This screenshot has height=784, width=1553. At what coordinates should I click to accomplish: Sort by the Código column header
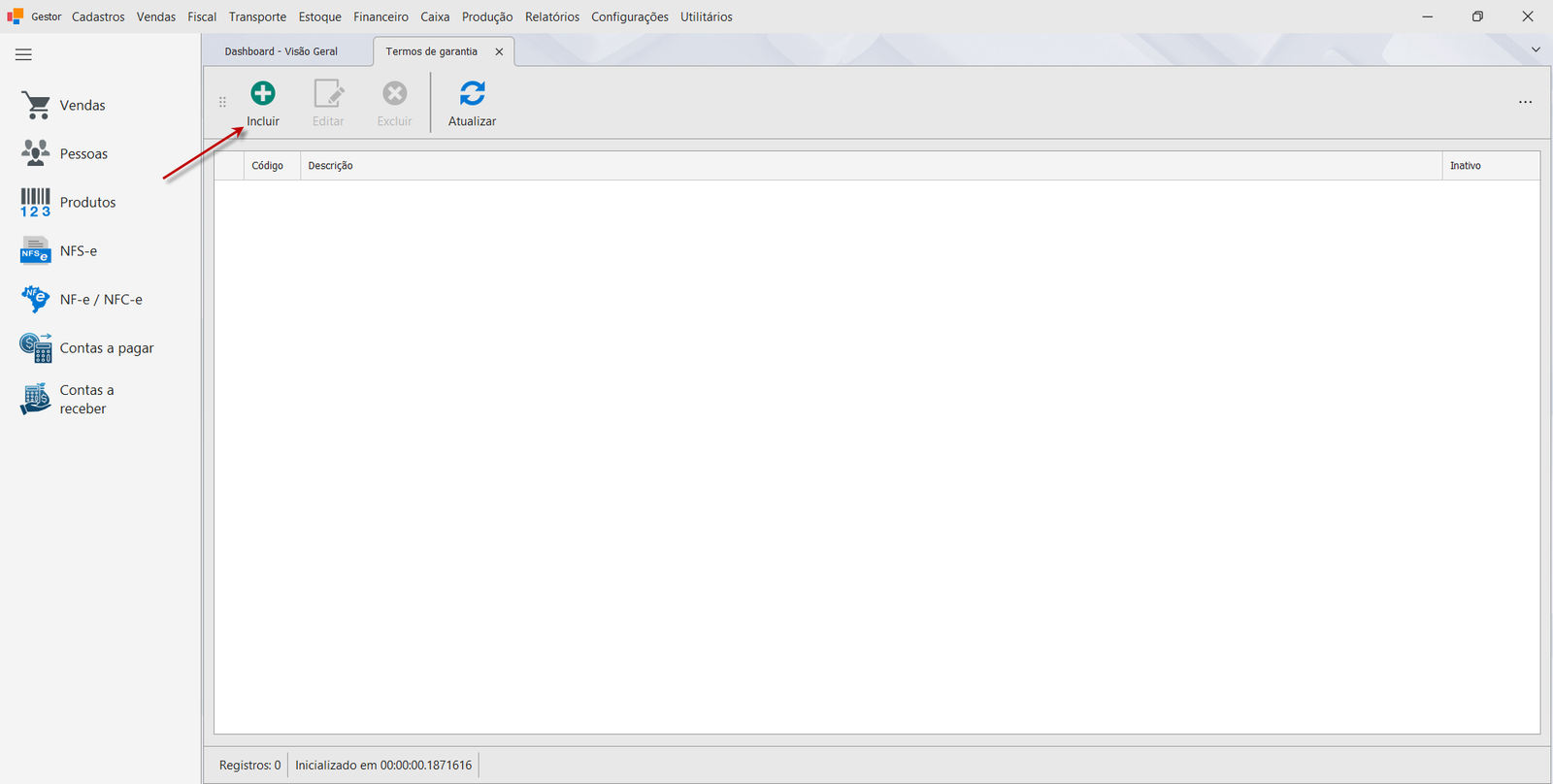click(x=272, y=166)
